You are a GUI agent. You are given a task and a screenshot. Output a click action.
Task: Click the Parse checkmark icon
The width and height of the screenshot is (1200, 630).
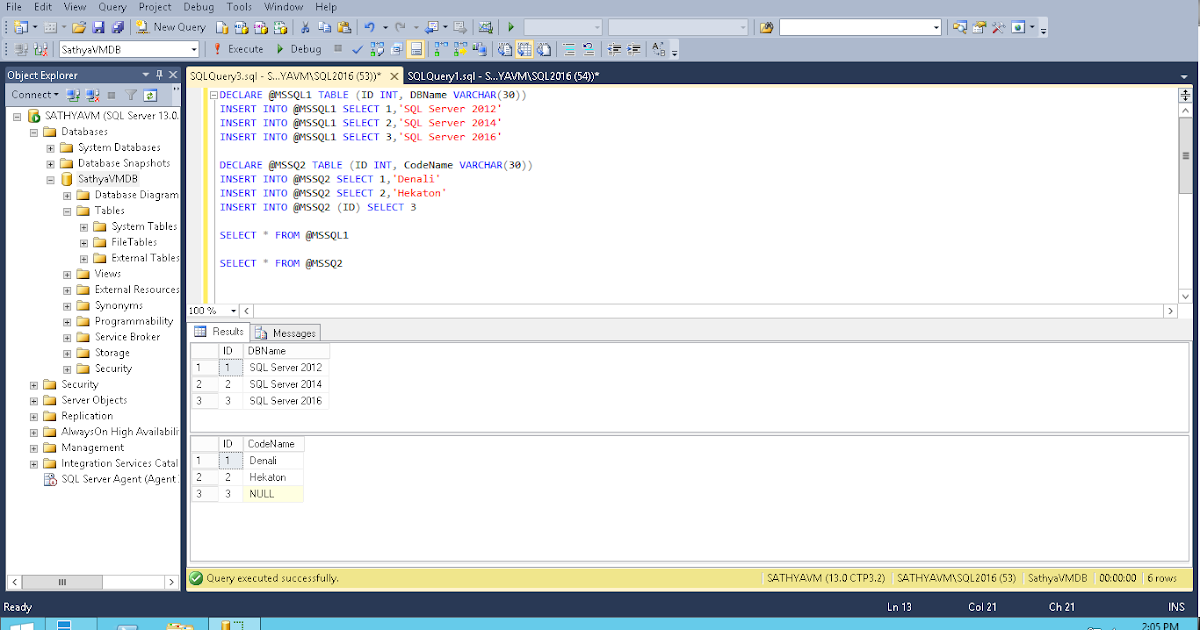(x=357, y=49)
